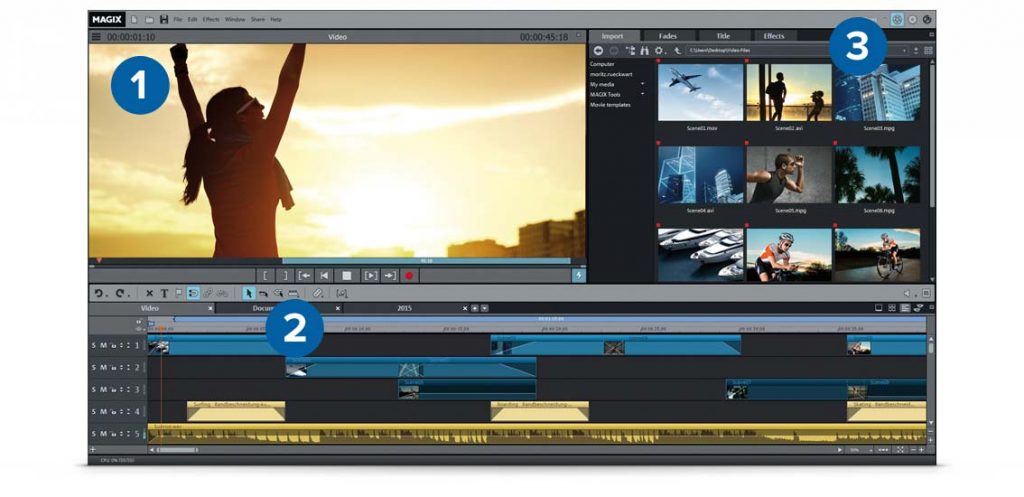Go to the beginning of the movie
This screenshot has width=1024, height=497.
324,276
